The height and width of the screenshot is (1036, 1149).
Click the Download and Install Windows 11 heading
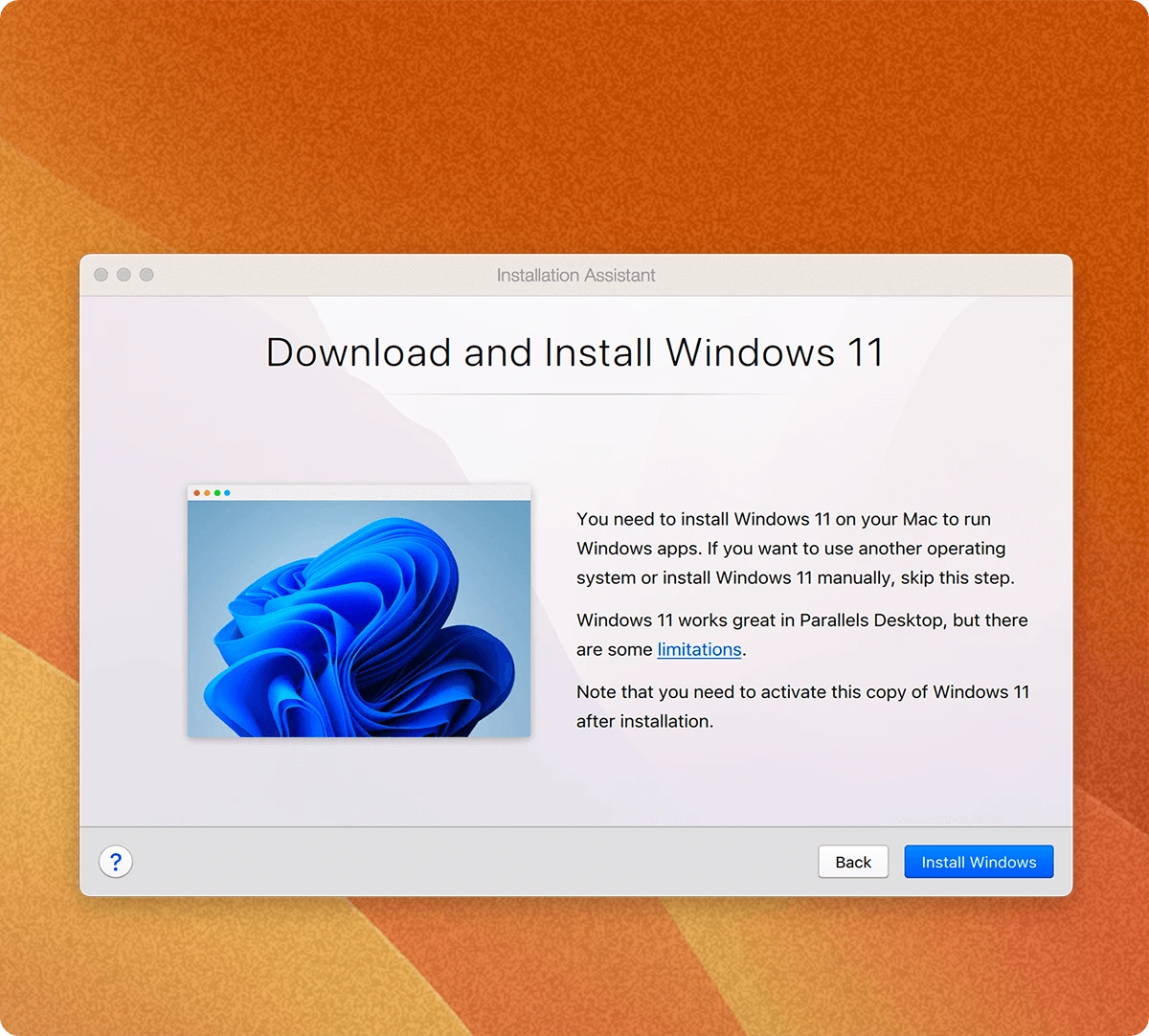pyautogui.click(x=574, y=352)
